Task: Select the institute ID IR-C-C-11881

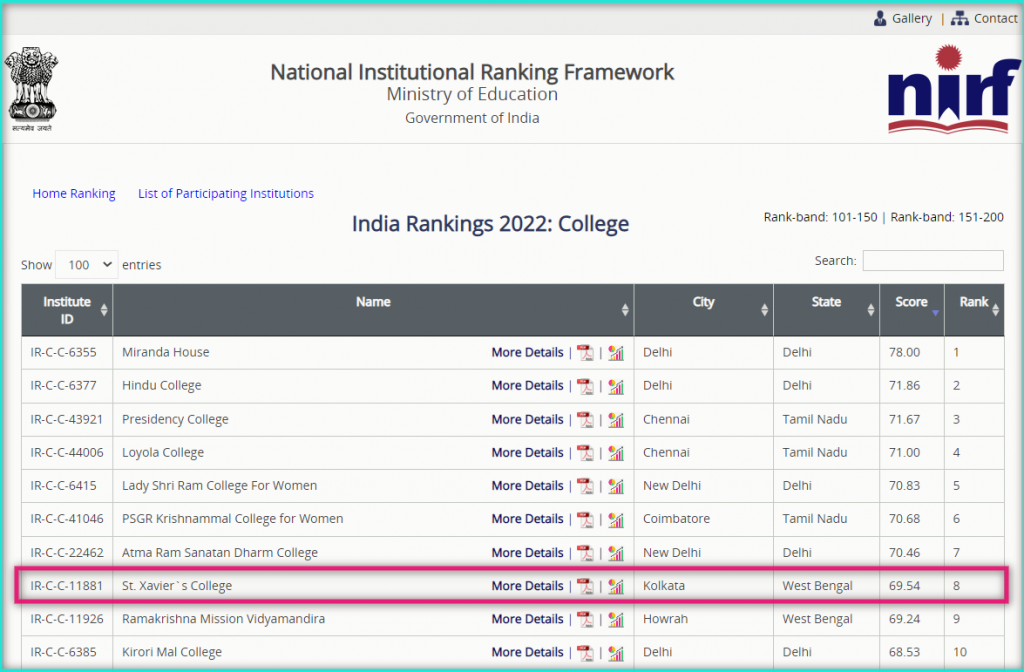Action: (x=67, y=586)
